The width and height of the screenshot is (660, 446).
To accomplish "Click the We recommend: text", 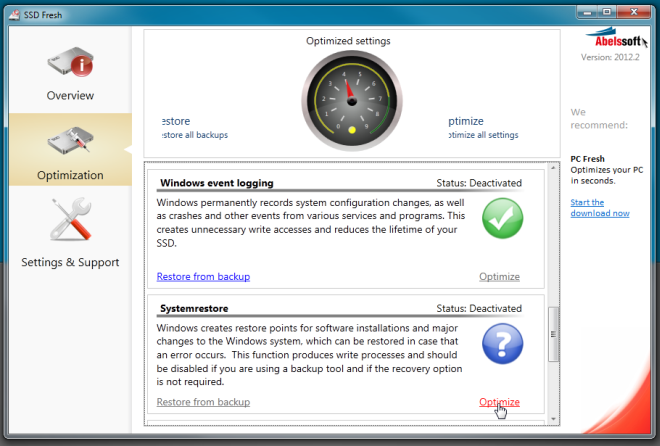I will (x=599, y=119).
